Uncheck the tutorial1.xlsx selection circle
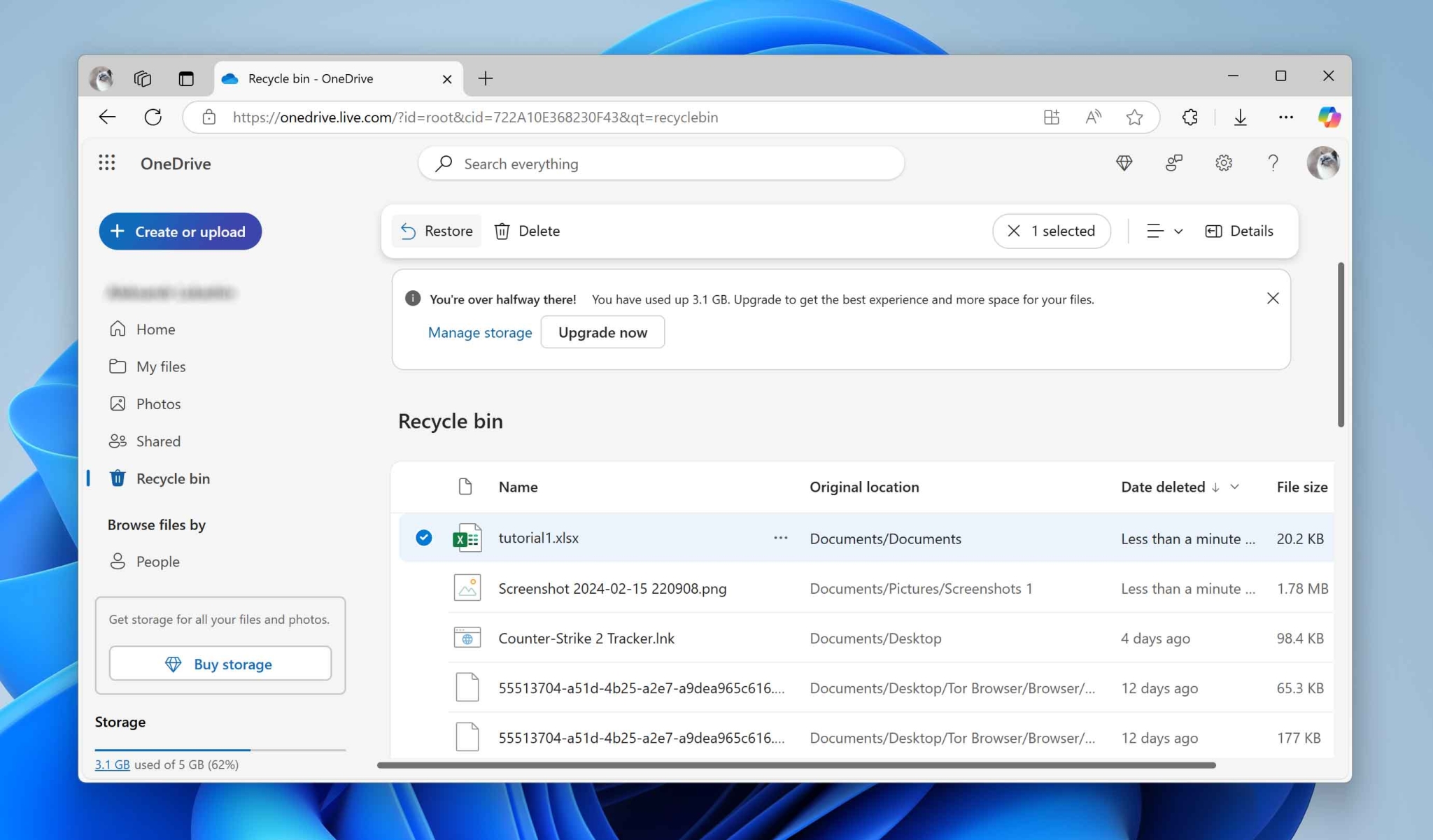This screenshot has width=1433, height=840. (423, 538)
